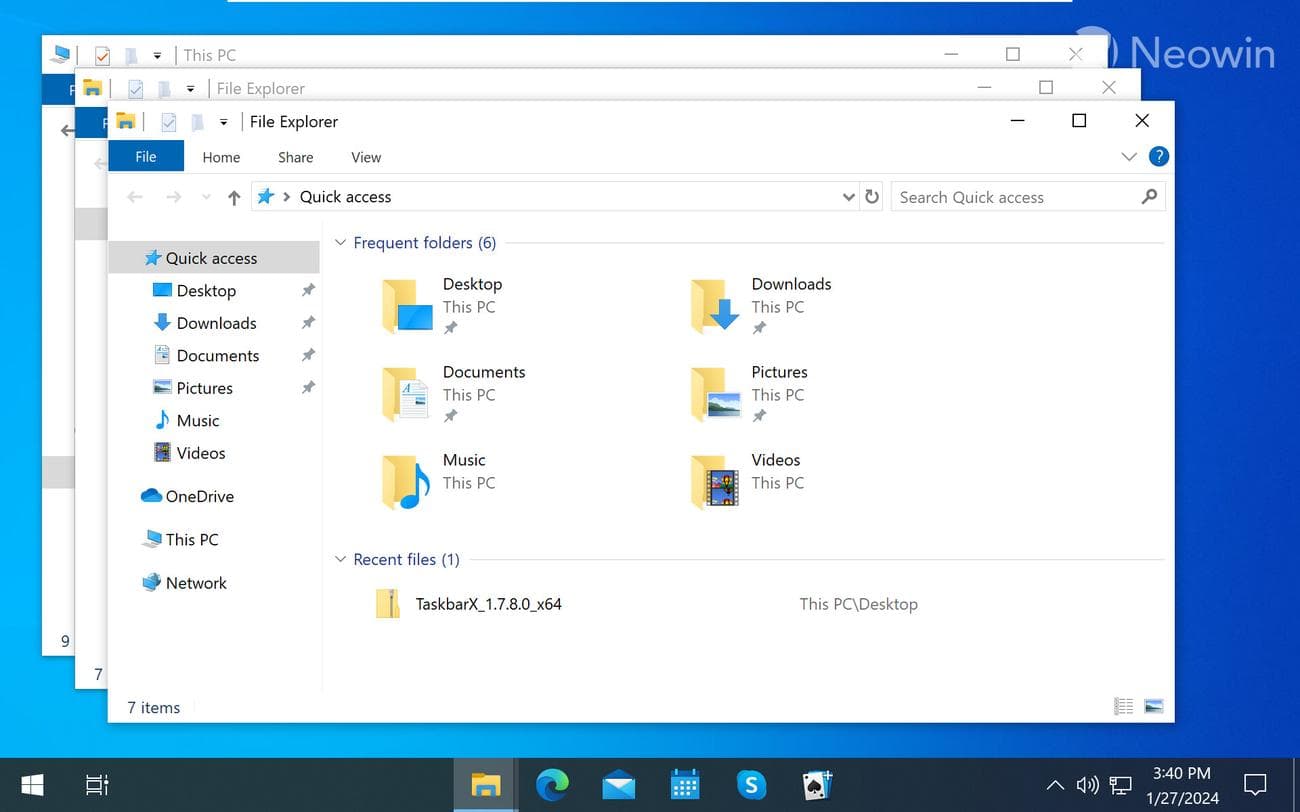Open the Customize Quick Access Toolbar dropdown

(224, 121)
